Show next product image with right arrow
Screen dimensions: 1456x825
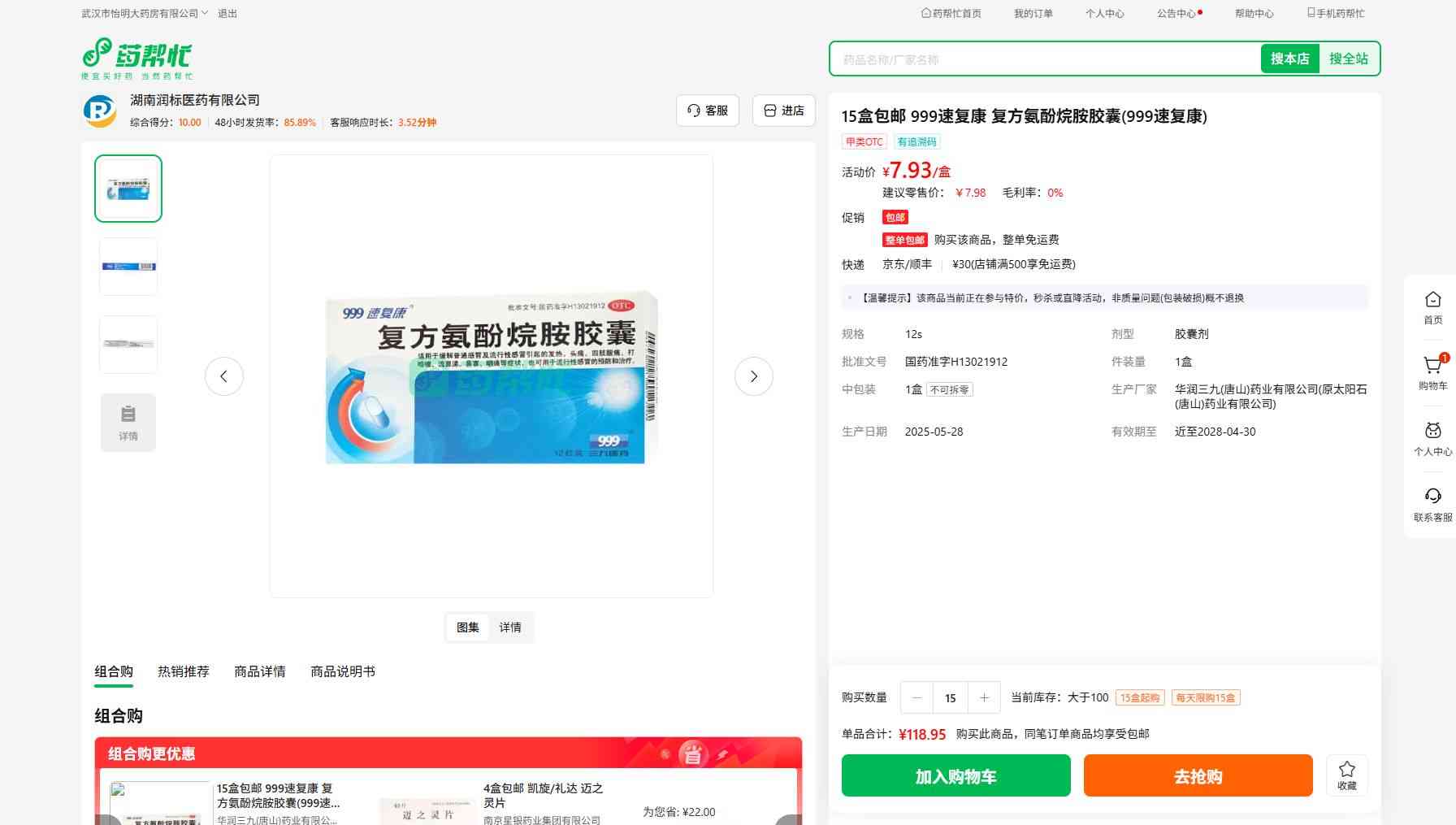(x=753, y=376)
